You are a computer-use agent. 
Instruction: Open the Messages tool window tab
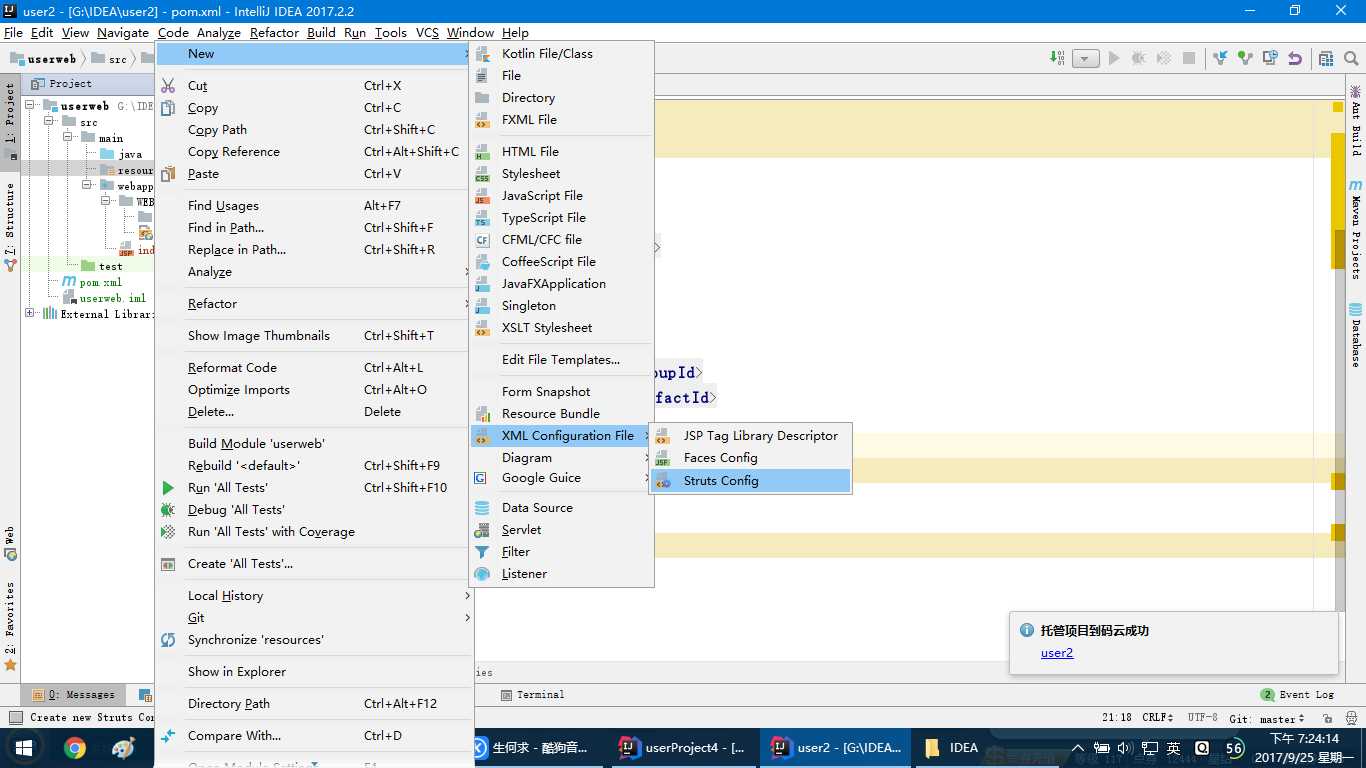(75, 695)
